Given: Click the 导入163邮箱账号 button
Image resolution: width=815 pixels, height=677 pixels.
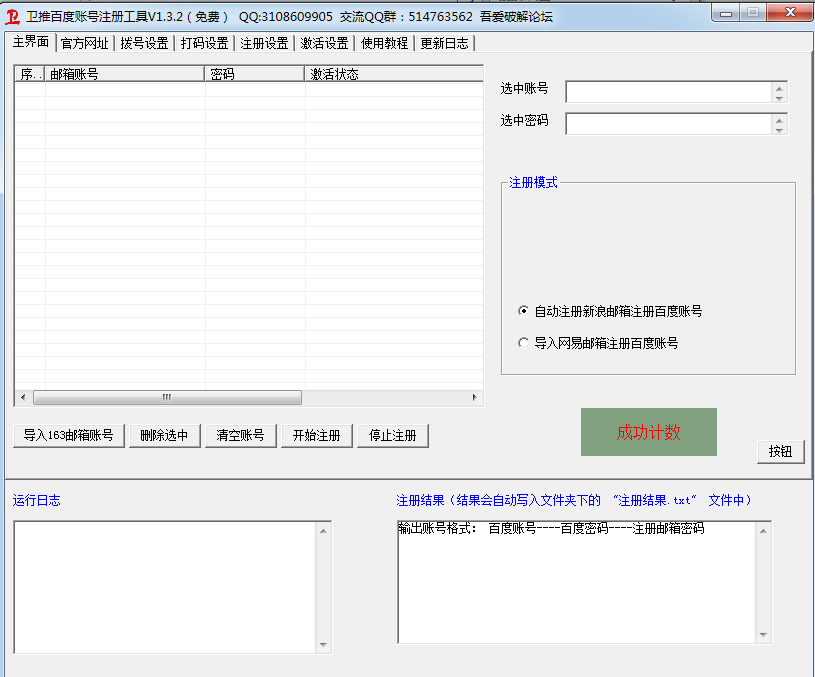Looking at the screenshot, I should point(69,435).
